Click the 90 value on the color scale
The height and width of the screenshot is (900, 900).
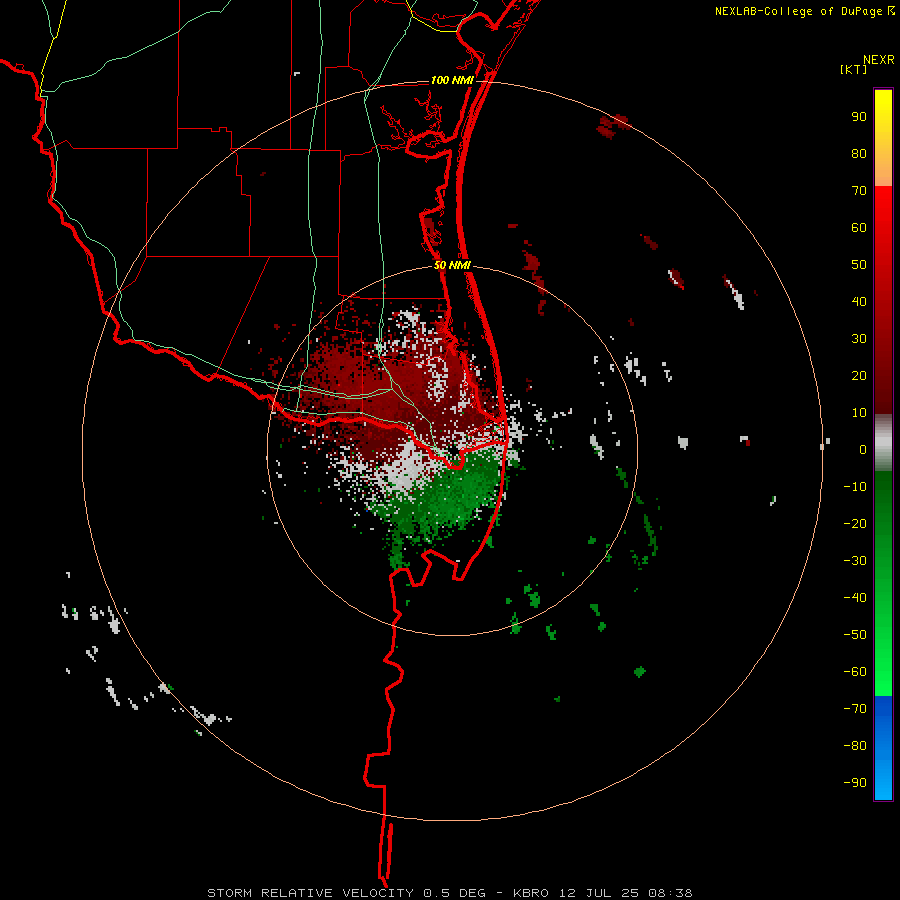pos(859,117)
